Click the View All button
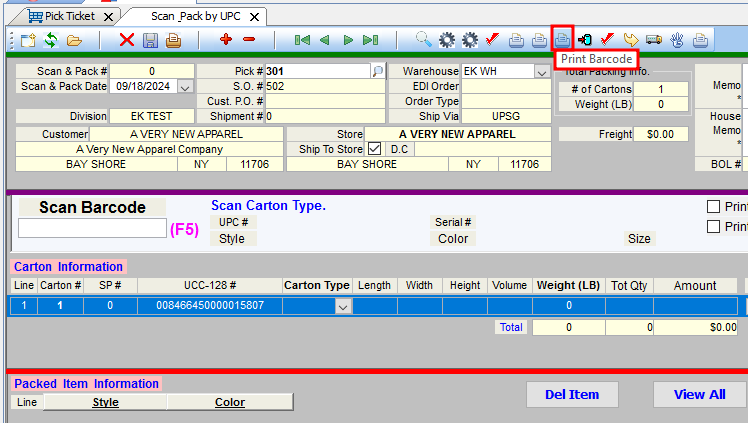Image resolution: width=748 pixels, height=423 pixels. (x=700, y=394)
